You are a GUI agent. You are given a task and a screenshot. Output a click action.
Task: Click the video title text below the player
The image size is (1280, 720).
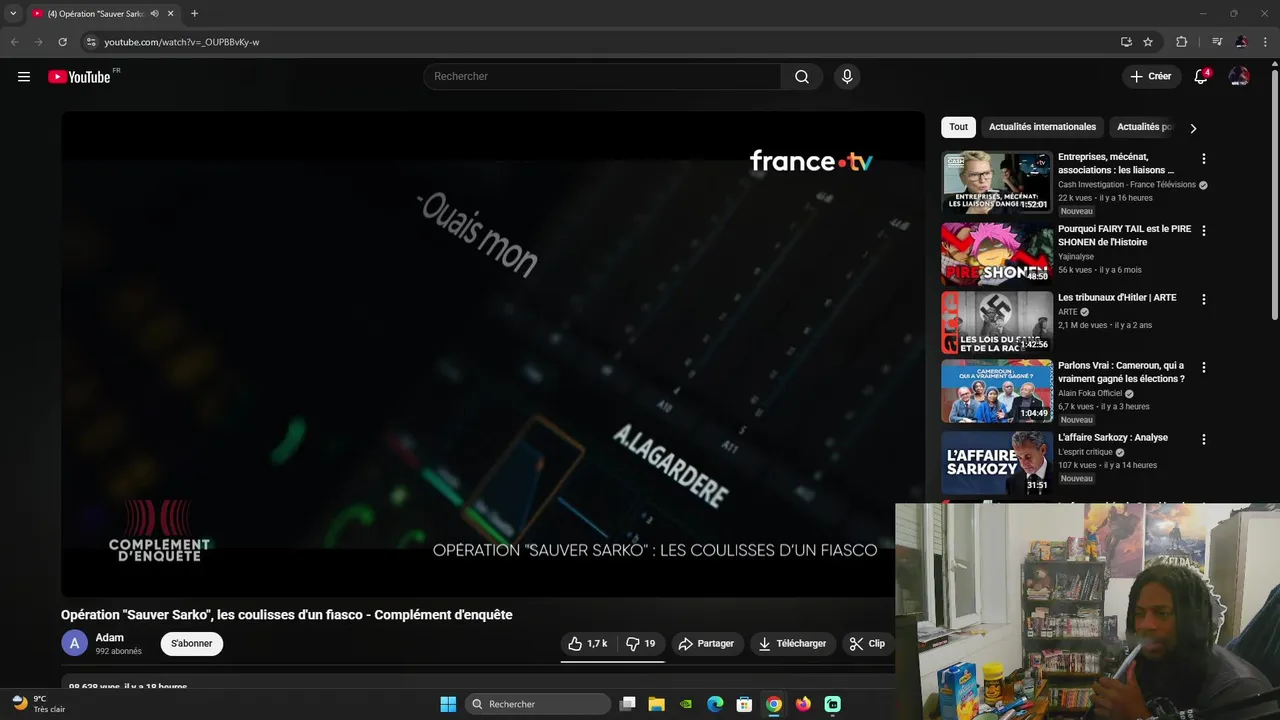pyautogui.click(x=286, y=615)
